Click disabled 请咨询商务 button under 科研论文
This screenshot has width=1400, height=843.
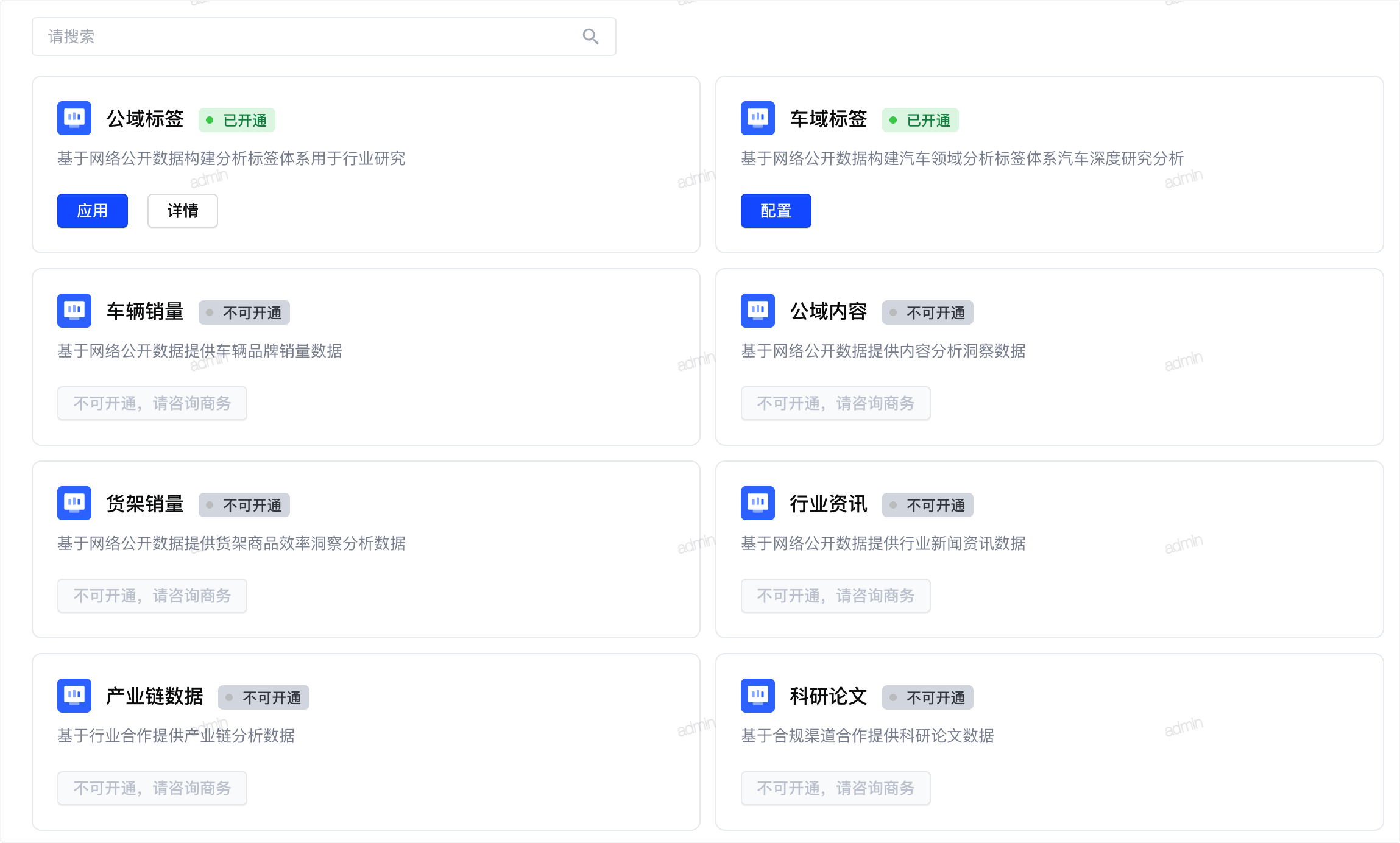coord(836,788)
